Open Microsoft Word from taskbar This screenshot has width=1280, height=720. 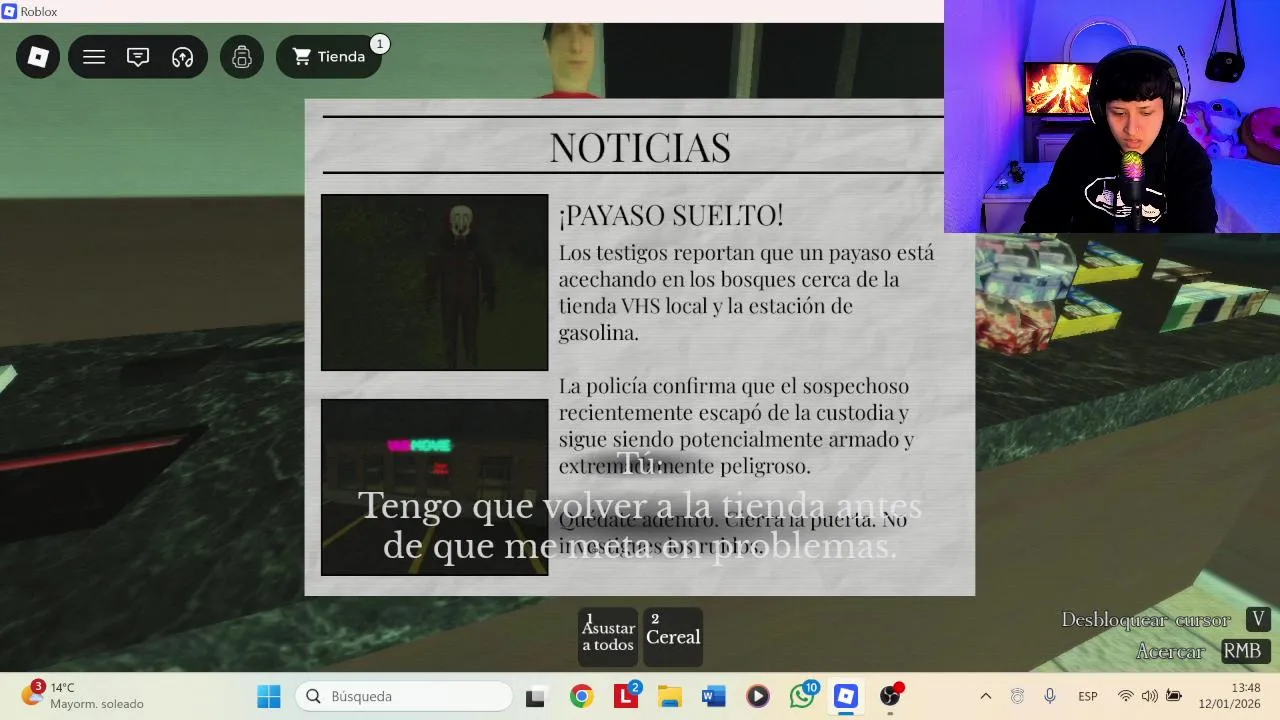714,696
